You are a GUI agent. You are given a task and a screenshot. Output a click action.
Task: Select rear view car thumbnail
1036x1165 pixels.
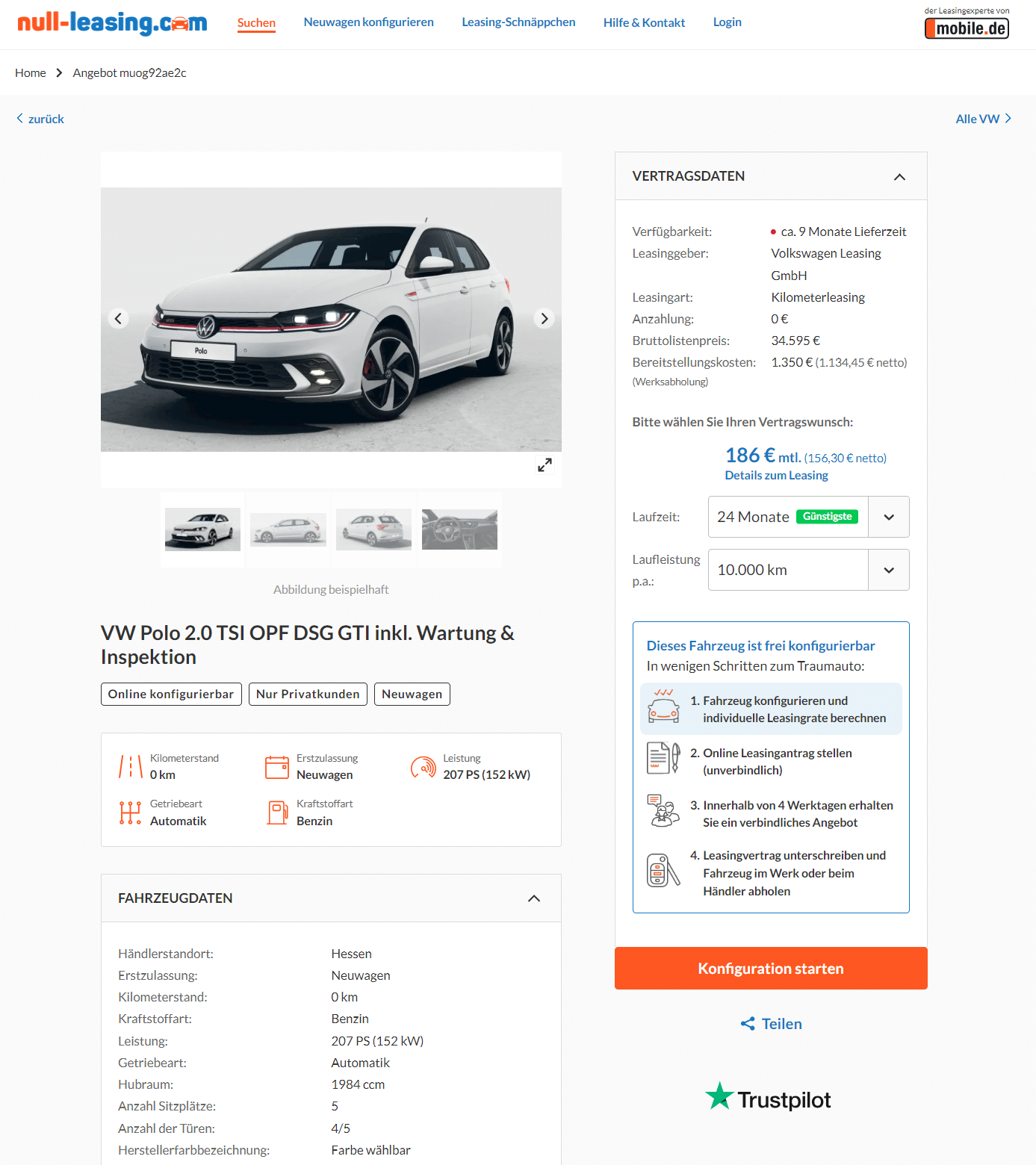click(x=373, y=529)
